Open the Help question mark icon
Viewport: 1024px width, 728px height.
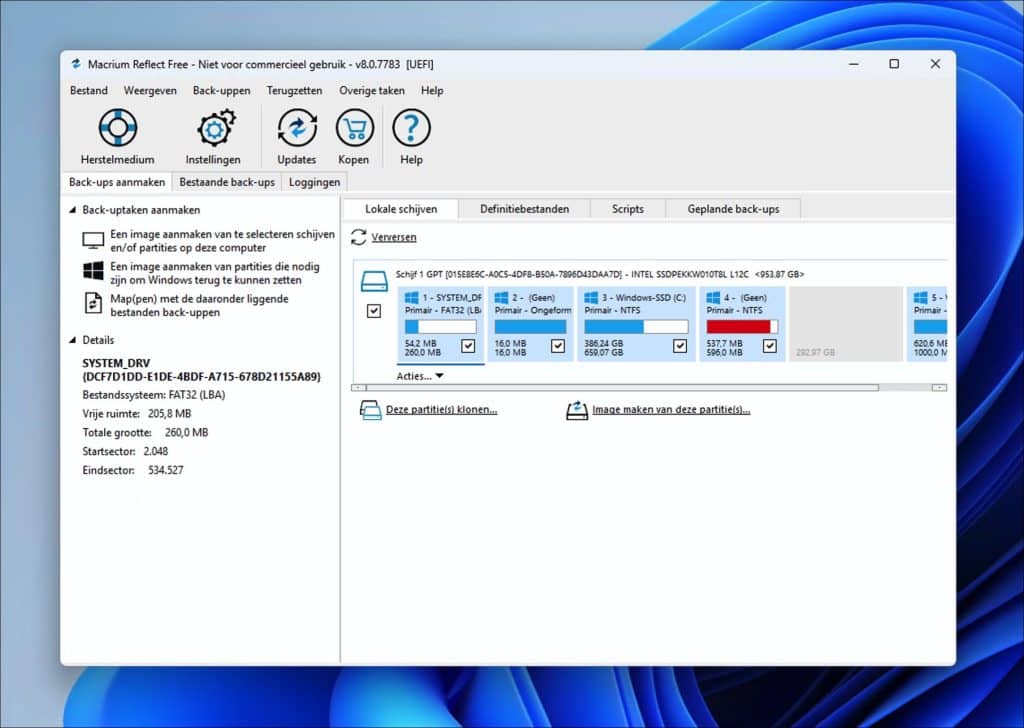coord(411,129)
